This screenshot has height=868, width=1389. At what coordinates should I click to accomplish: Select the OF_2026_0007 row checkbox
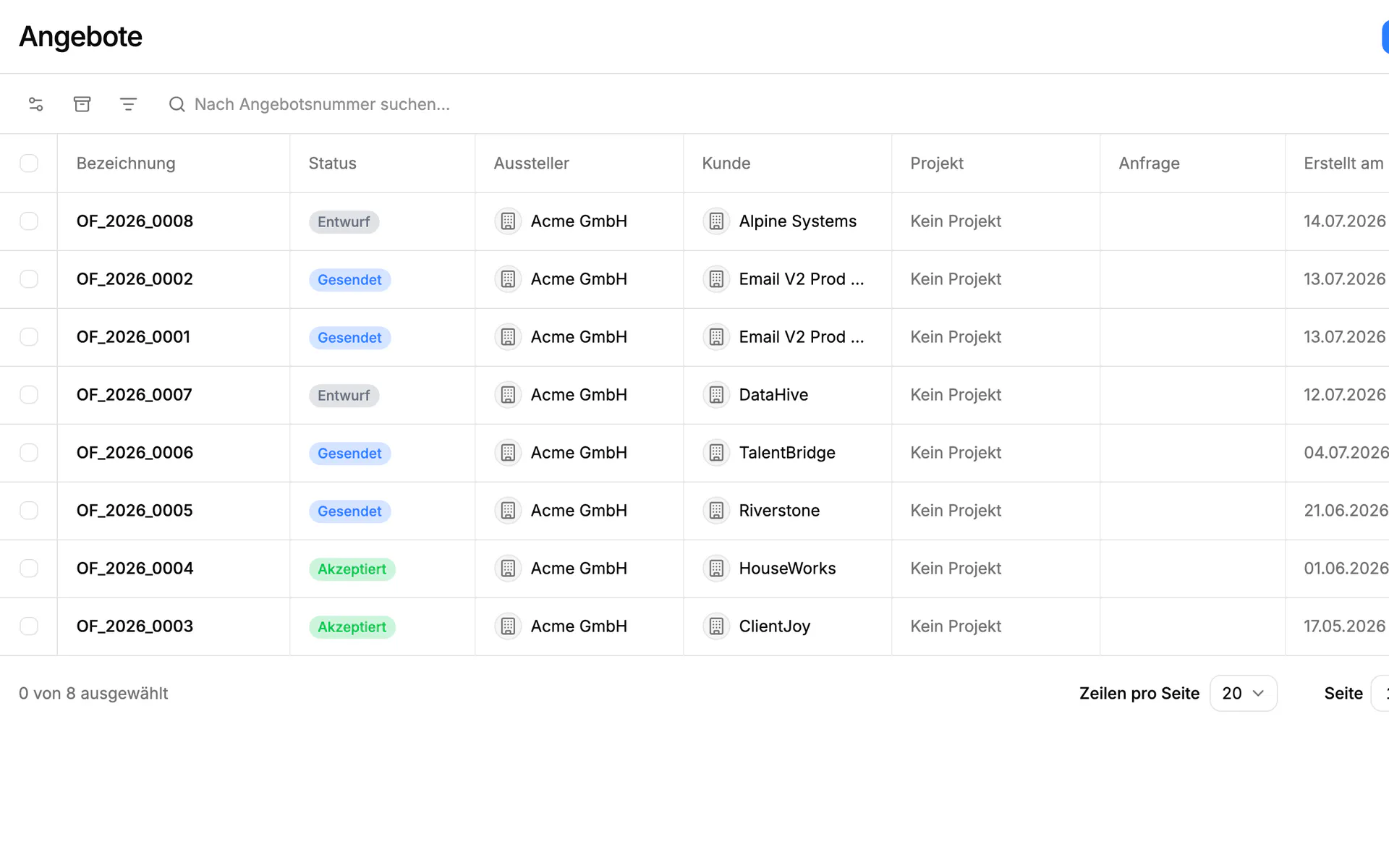tap(29, 395)
